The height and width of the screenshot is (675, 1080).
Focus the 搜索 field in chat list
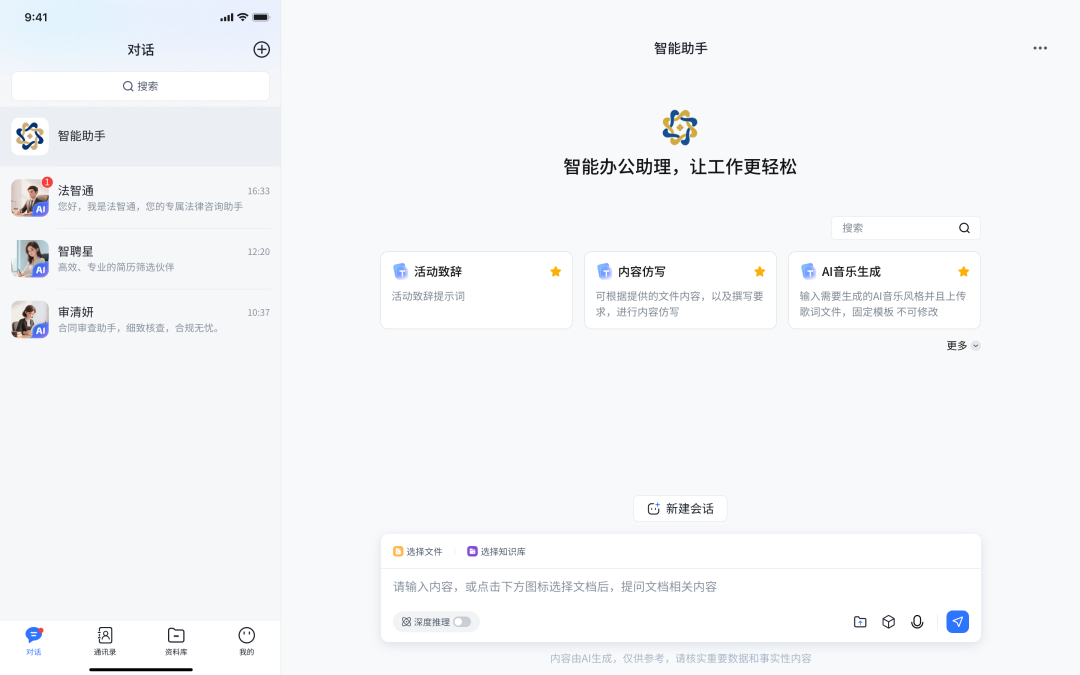141,86
